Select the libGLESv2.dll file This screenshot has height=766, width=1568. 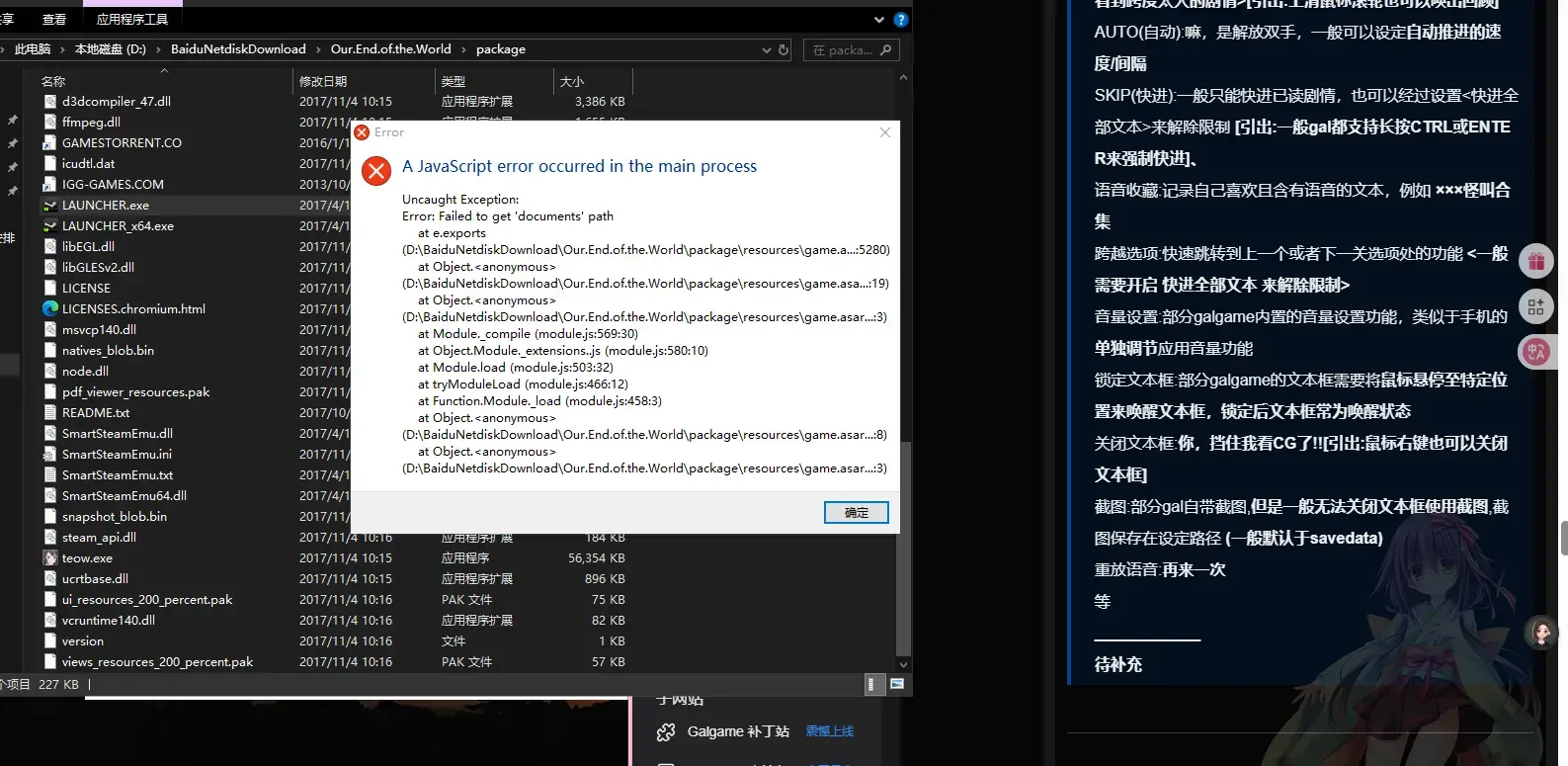pos(98,267)
